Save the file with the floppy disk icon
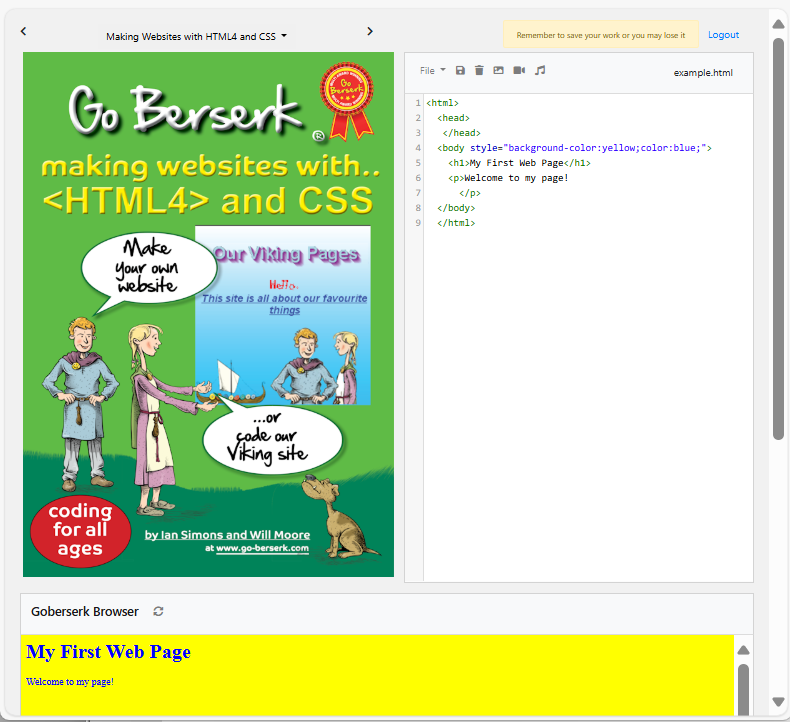Viewport: 790px width, 722px height. (460, 71)
